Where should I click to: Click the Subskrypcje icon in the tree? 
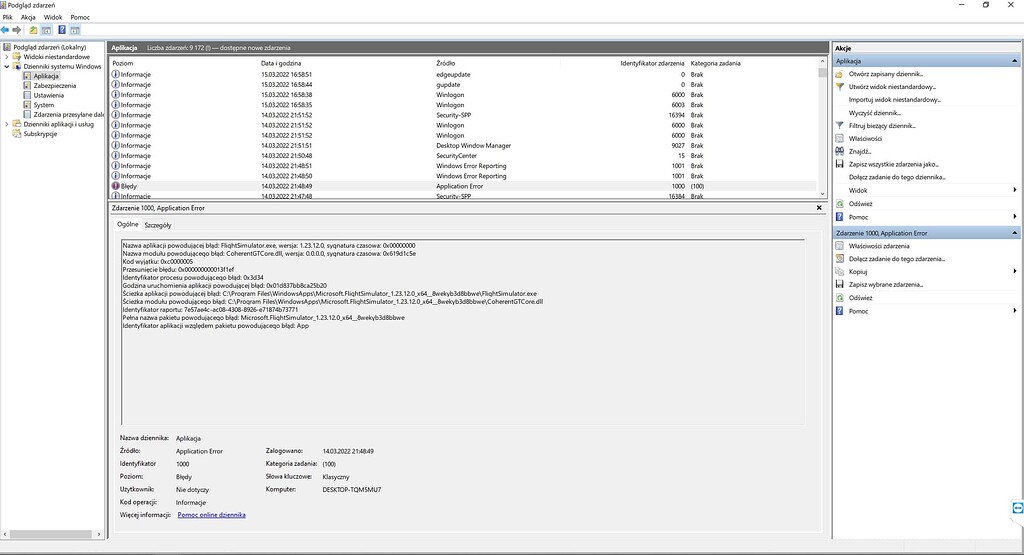pyautogui.click(x=17, y=134)
